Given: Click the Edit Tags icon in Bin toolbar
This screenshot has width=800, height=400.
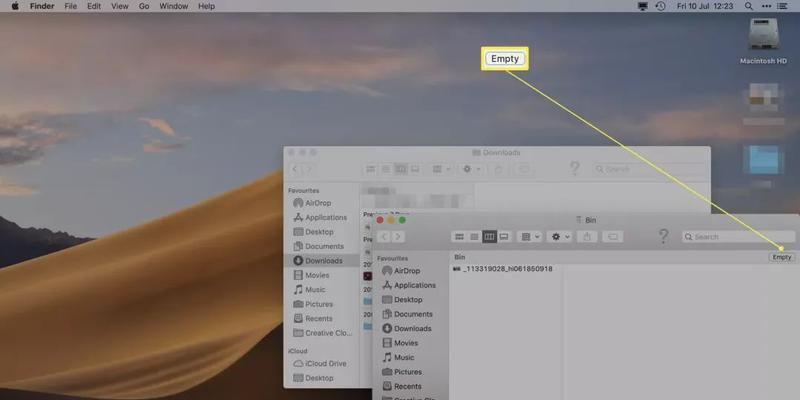Looking at the screenshot, I should tap(613, 237).
